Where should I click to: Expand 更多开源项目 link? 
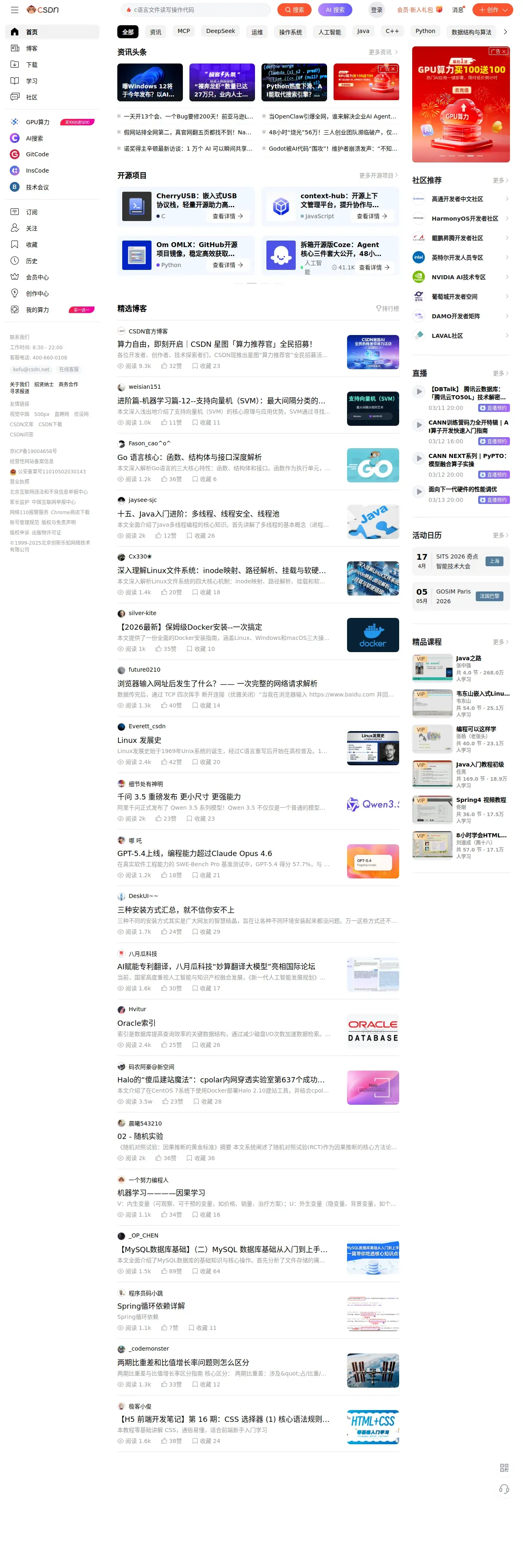[378, 175]
